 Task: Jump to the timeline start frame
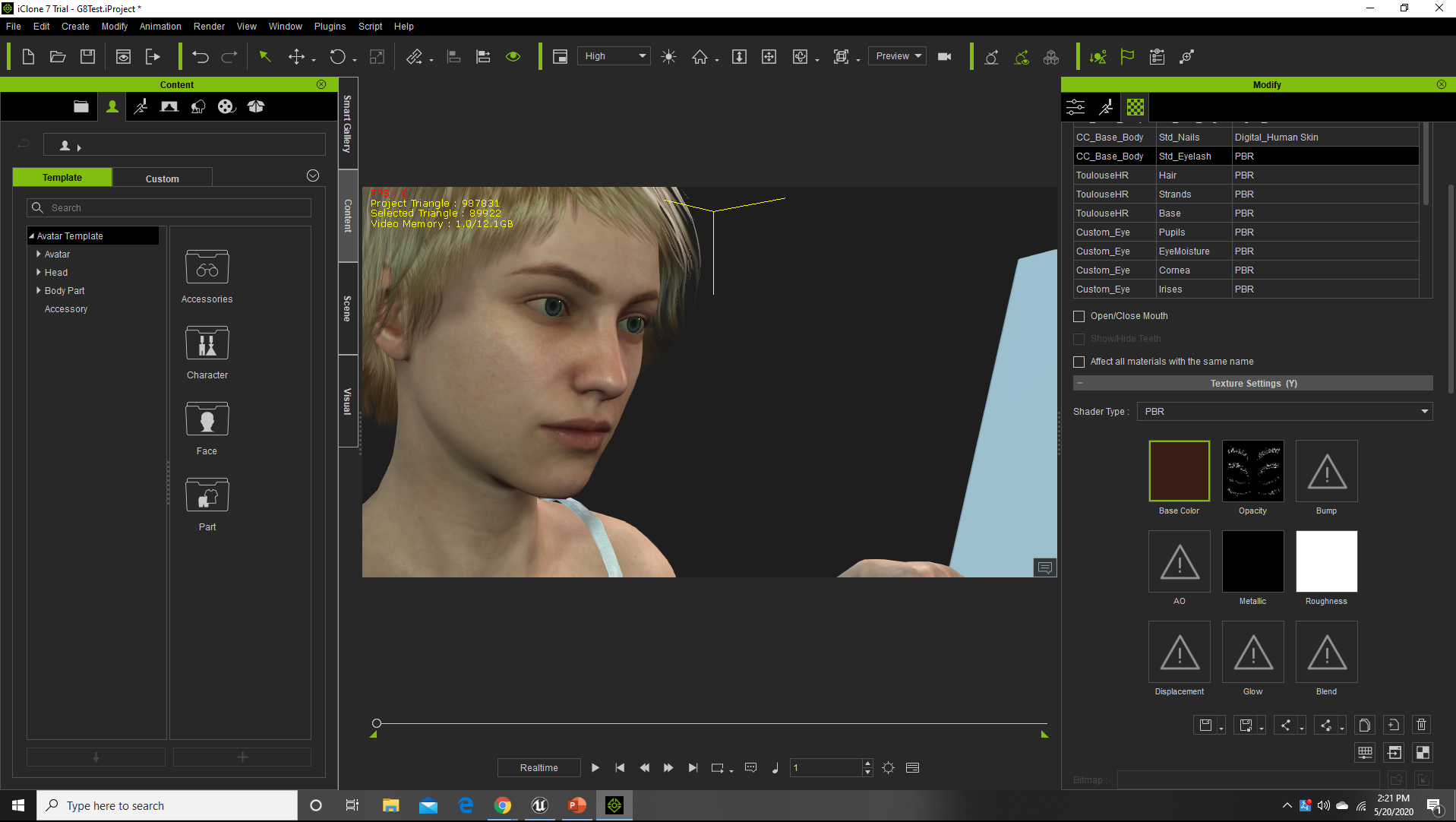coord(620,768)
